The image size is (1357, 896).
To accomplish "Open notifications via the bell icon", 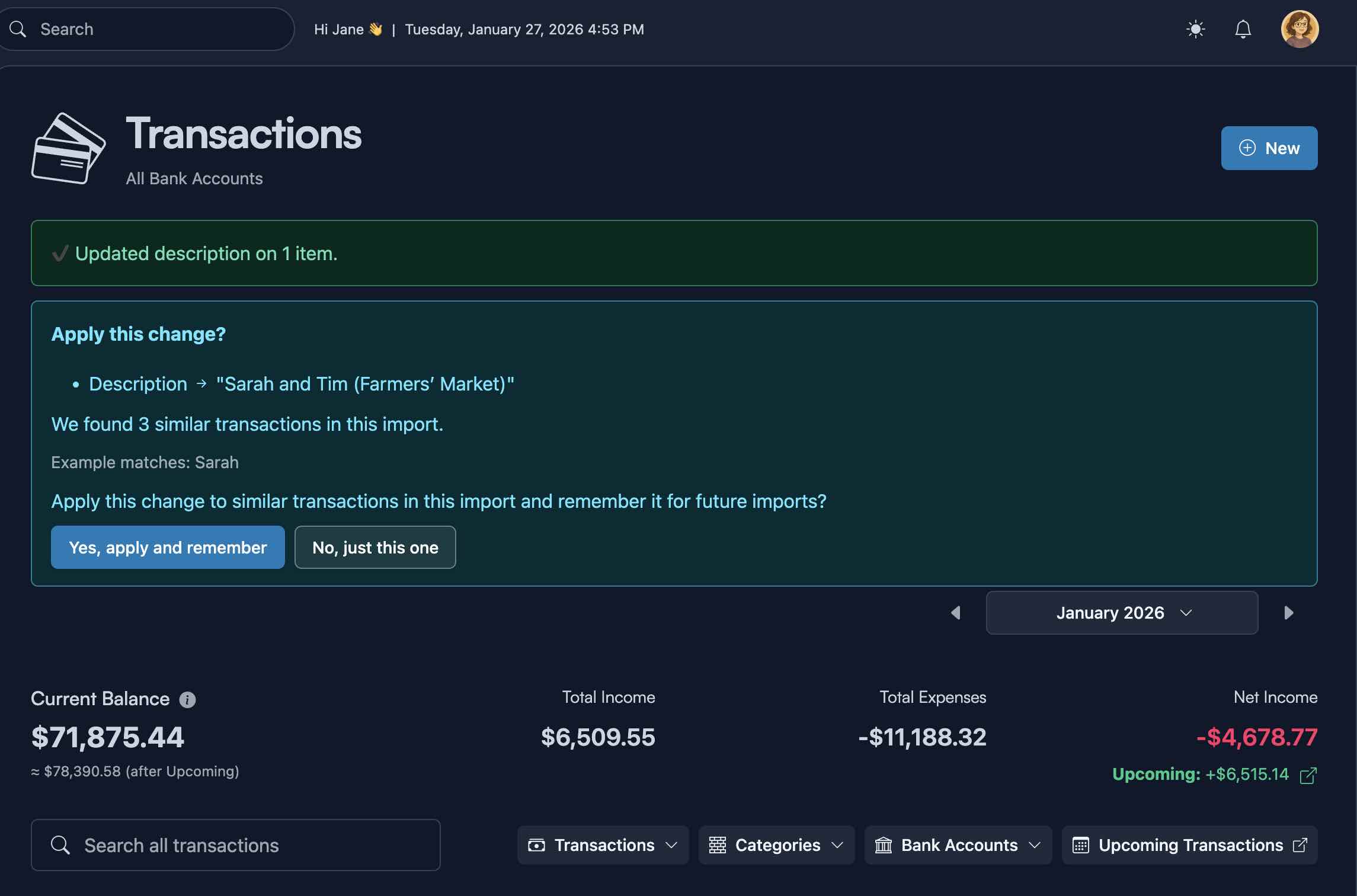I will click(1243, 29).
